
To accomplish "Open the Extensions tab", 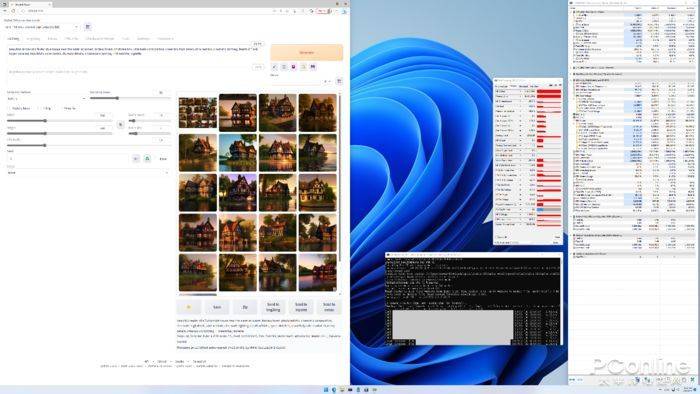I will click(165, 39).
